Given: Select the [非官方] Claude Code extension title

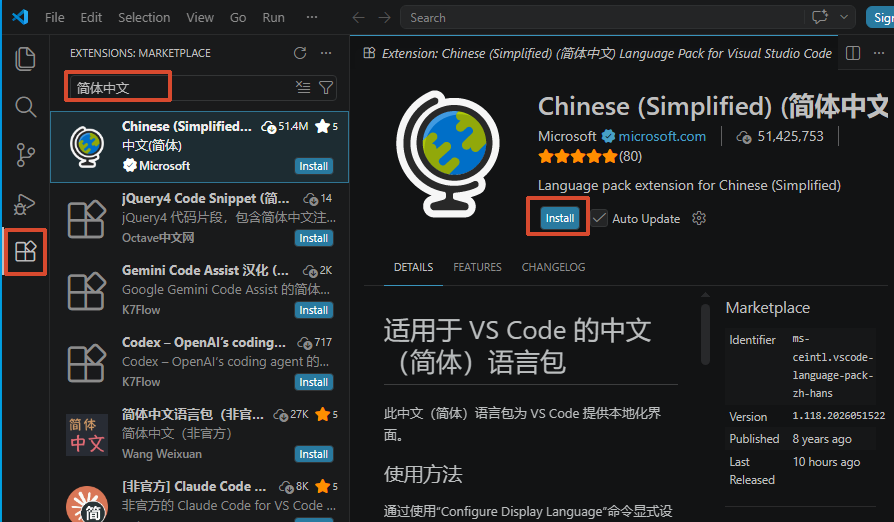Looking at the screenshot, I should coord(194,486).
